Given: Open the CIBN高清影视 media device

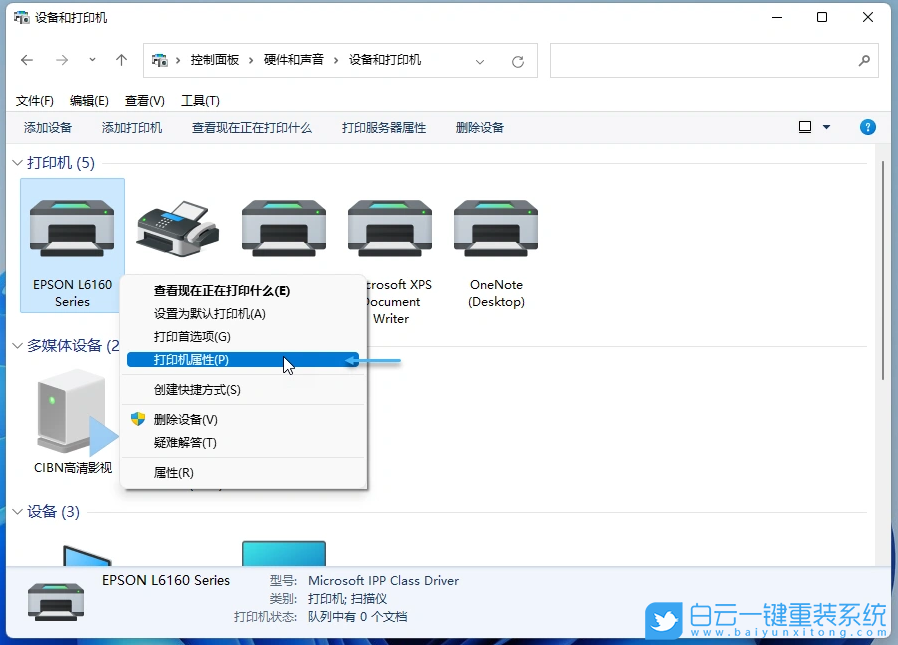Looking at the screenshot, I should (65, 410).
